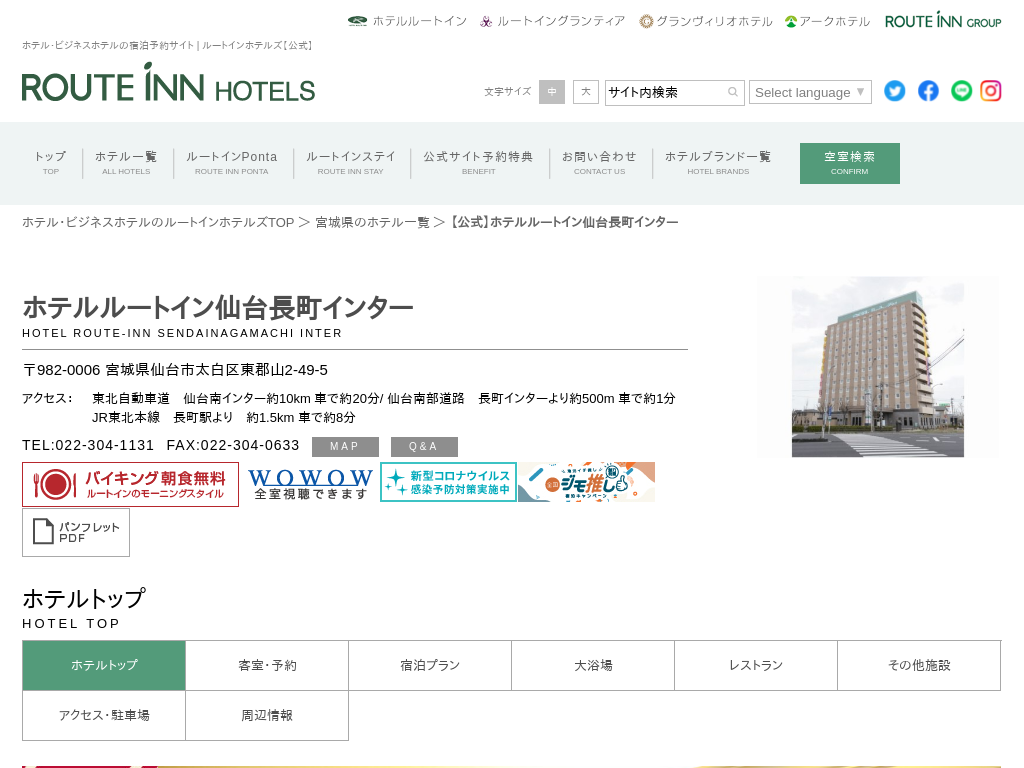Open 公式サイト予約特典 BENEFIT menu
The width and height of the screenshot is (1024, 768).
[x=479, y=163]
